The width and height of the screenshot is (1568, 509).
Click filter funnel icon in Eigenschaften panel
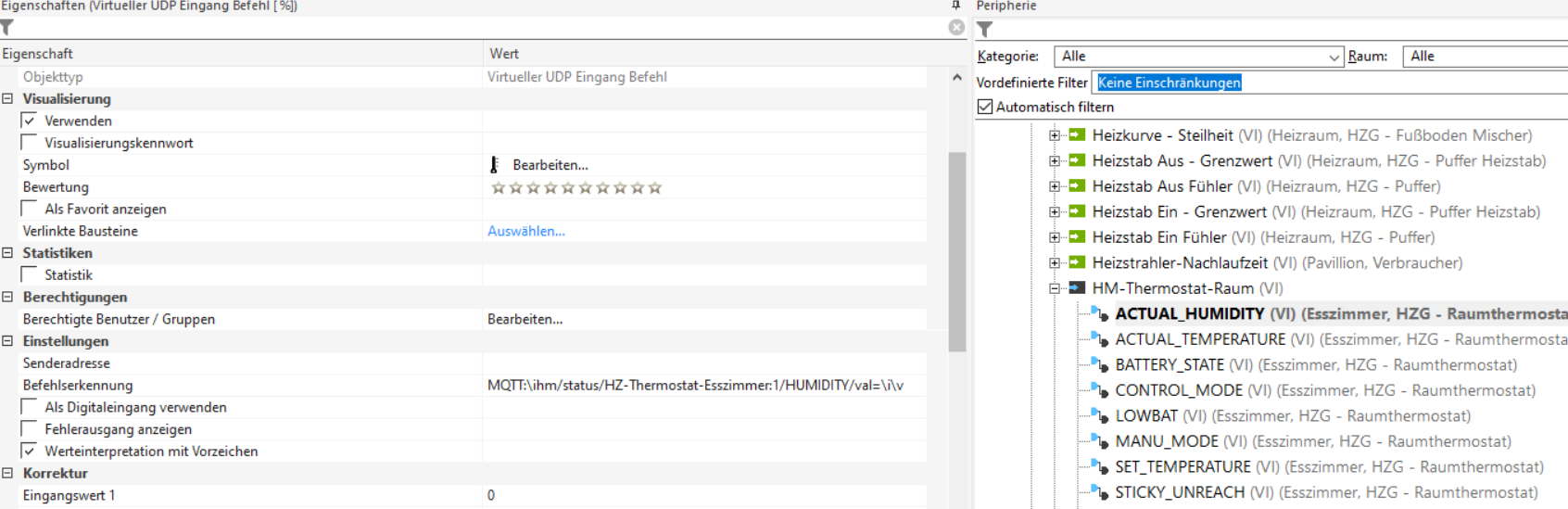pyautogui.click(x=7, y=28)
